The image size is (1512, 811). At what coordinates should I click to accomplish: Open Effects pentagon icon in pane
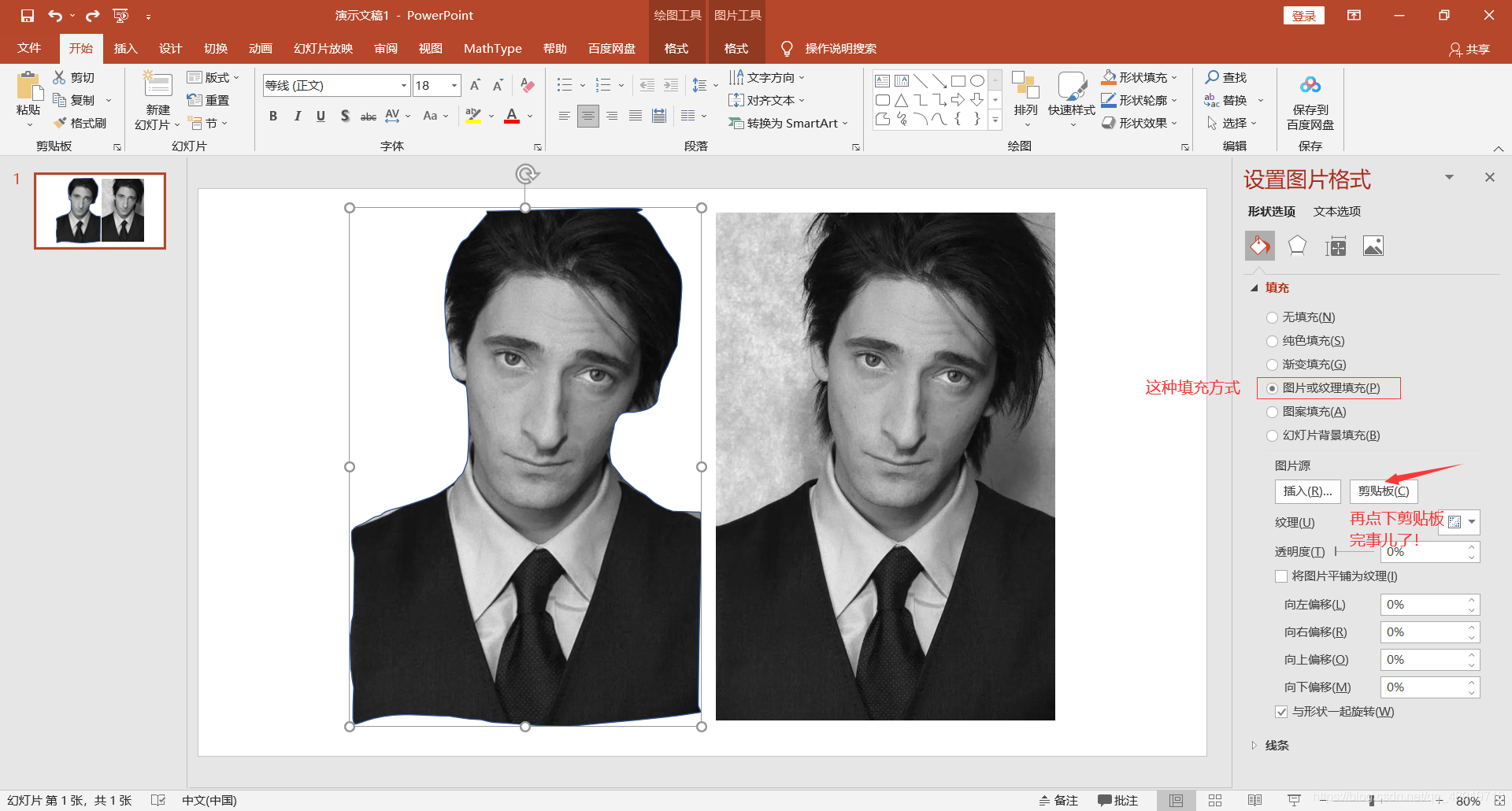pyautogui.click(x=1297, y=246)
